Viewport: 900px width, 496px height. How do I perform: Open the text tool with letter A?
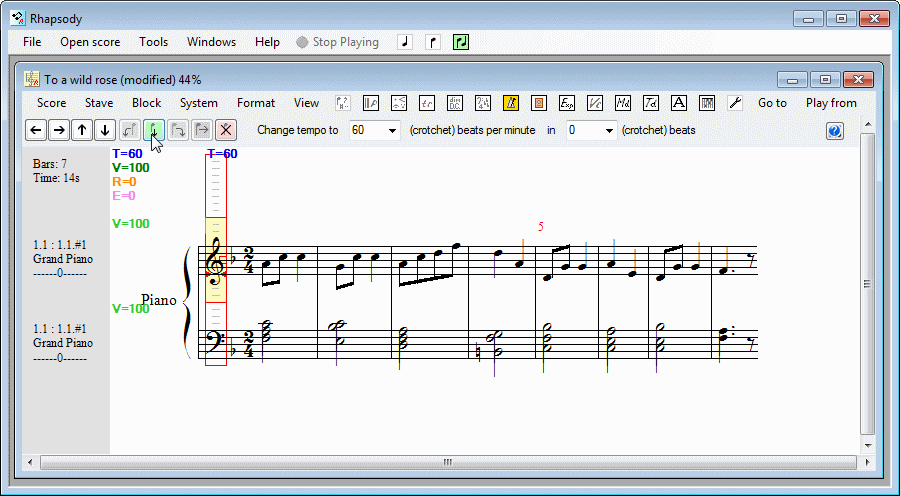(679, 103)
